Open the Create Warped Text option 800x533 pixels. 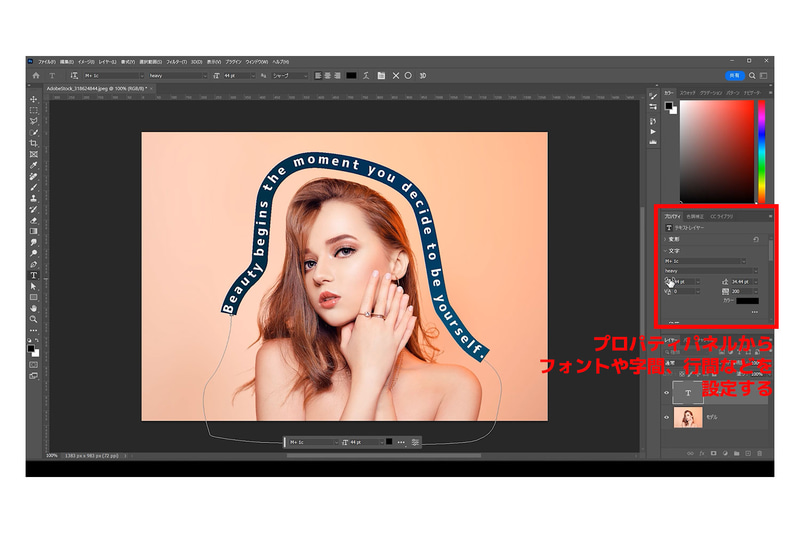pos(366,75)
